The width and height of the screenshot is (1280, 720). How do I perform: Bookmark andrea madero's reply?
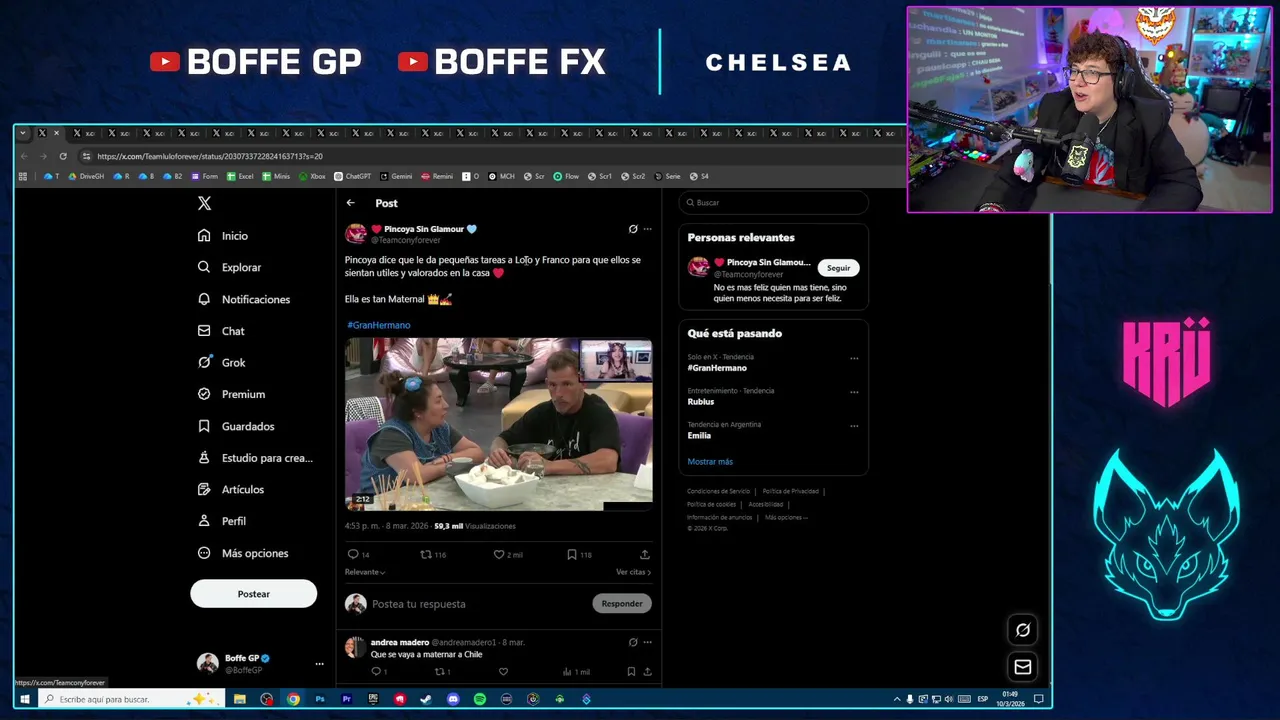[631, 672]
